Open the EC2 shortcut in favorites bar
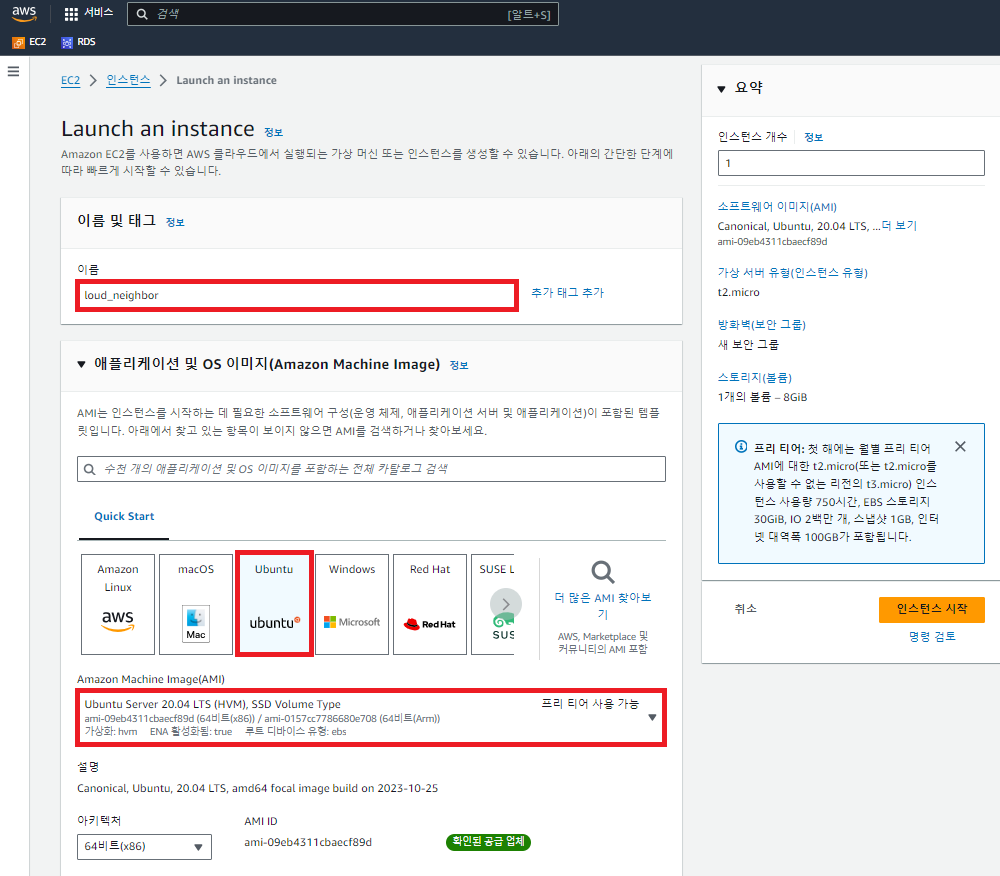 [29, 42]
